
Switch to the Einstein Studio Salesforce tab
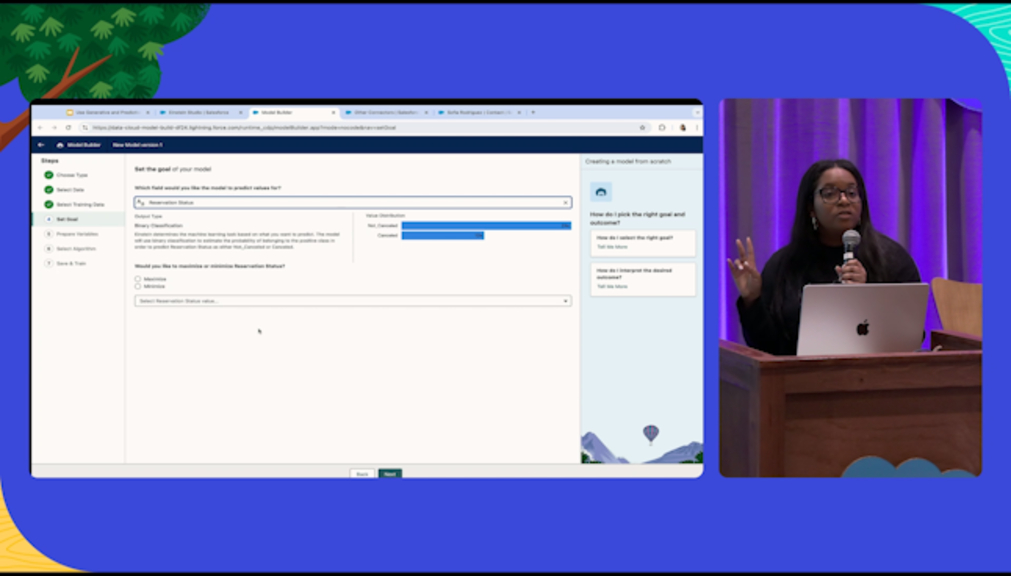point(201,112)
